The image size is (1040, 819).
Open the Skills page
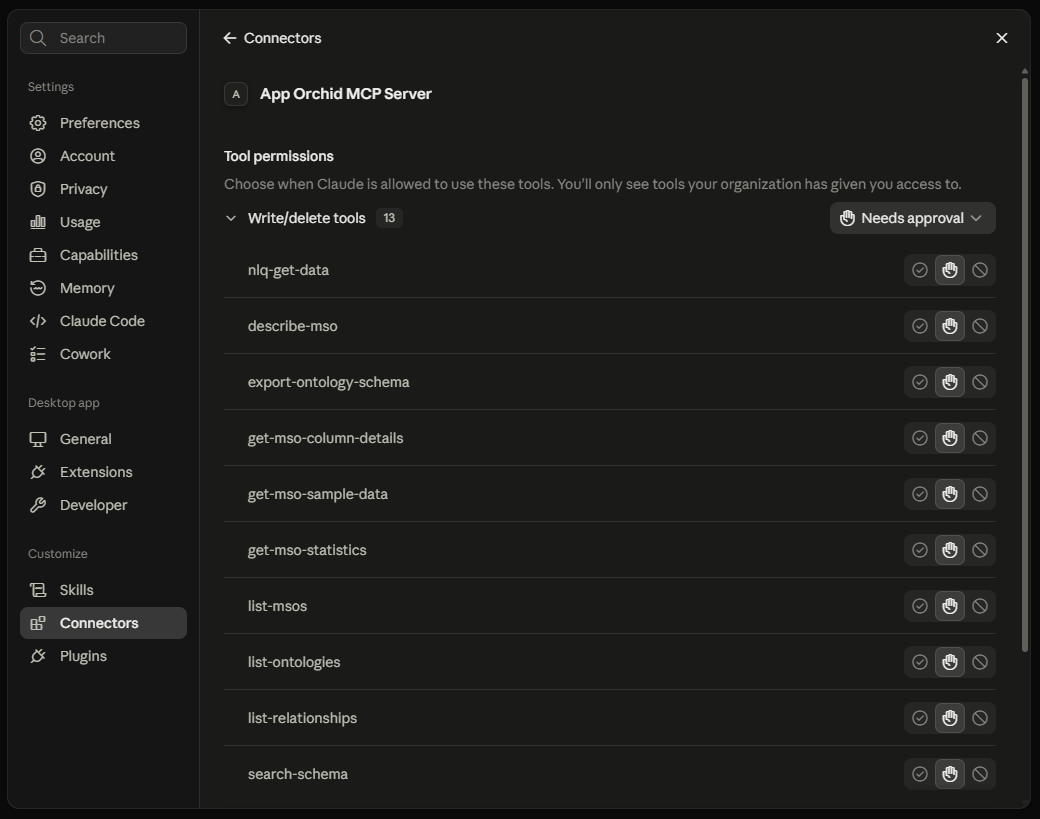103,590
